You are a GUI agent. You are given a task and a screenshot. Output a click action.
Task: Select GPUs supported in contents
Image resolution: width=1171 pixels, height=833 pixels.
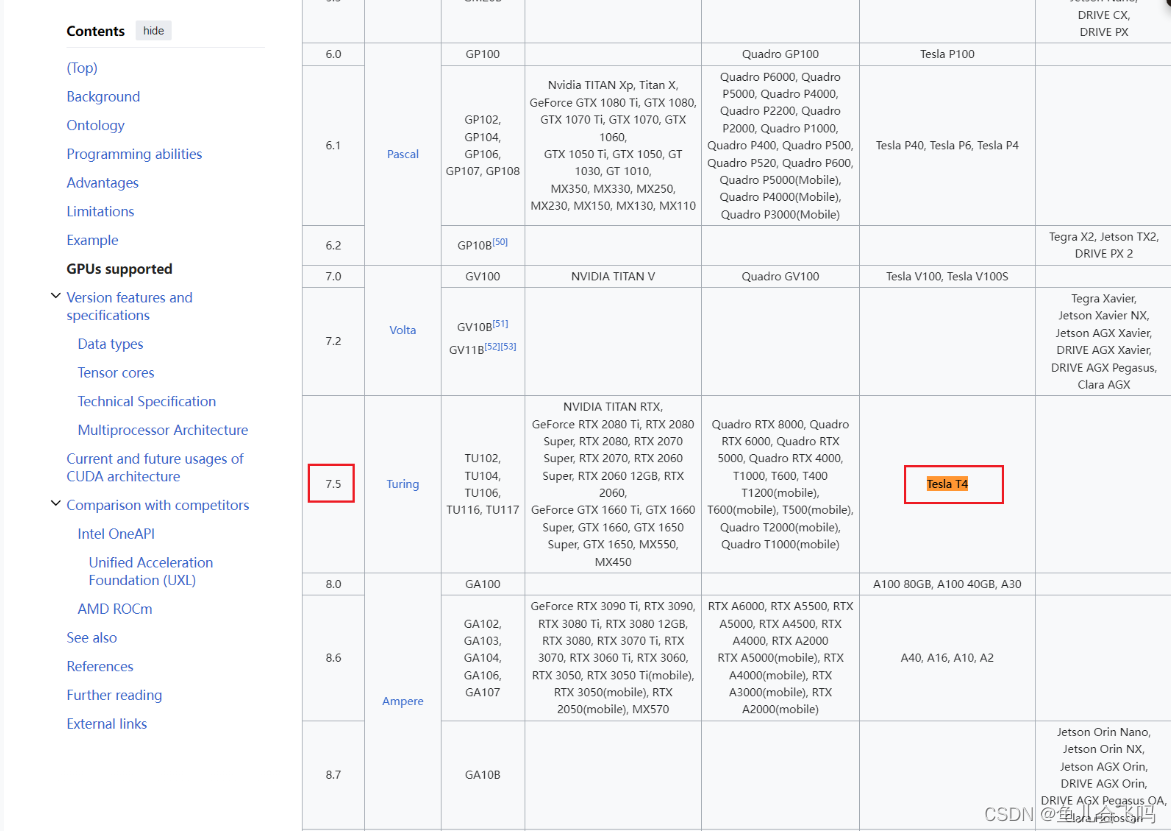pyautogui.click(x=119, y=269)
